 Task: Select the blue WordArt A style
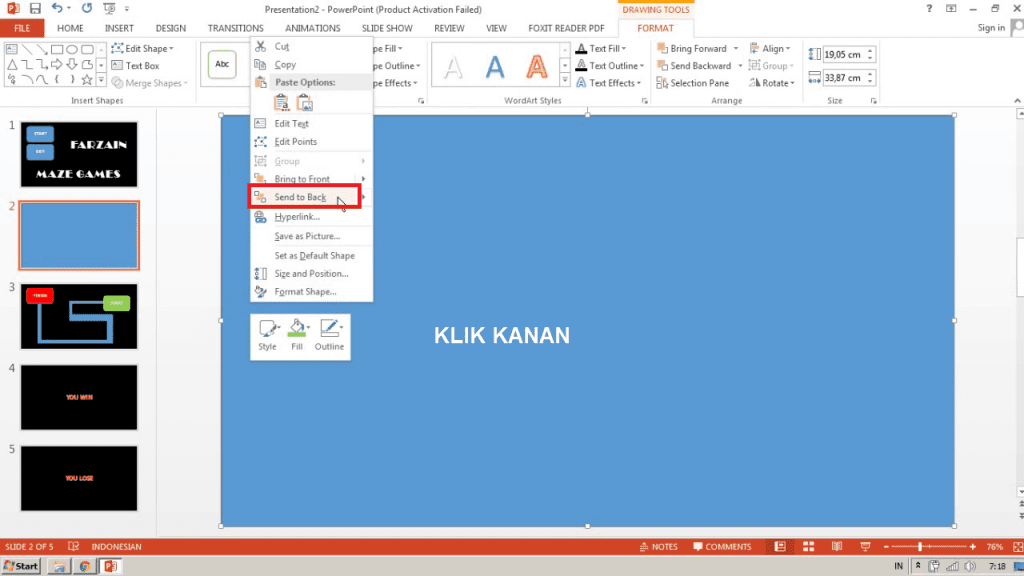[x=495, y=67]
